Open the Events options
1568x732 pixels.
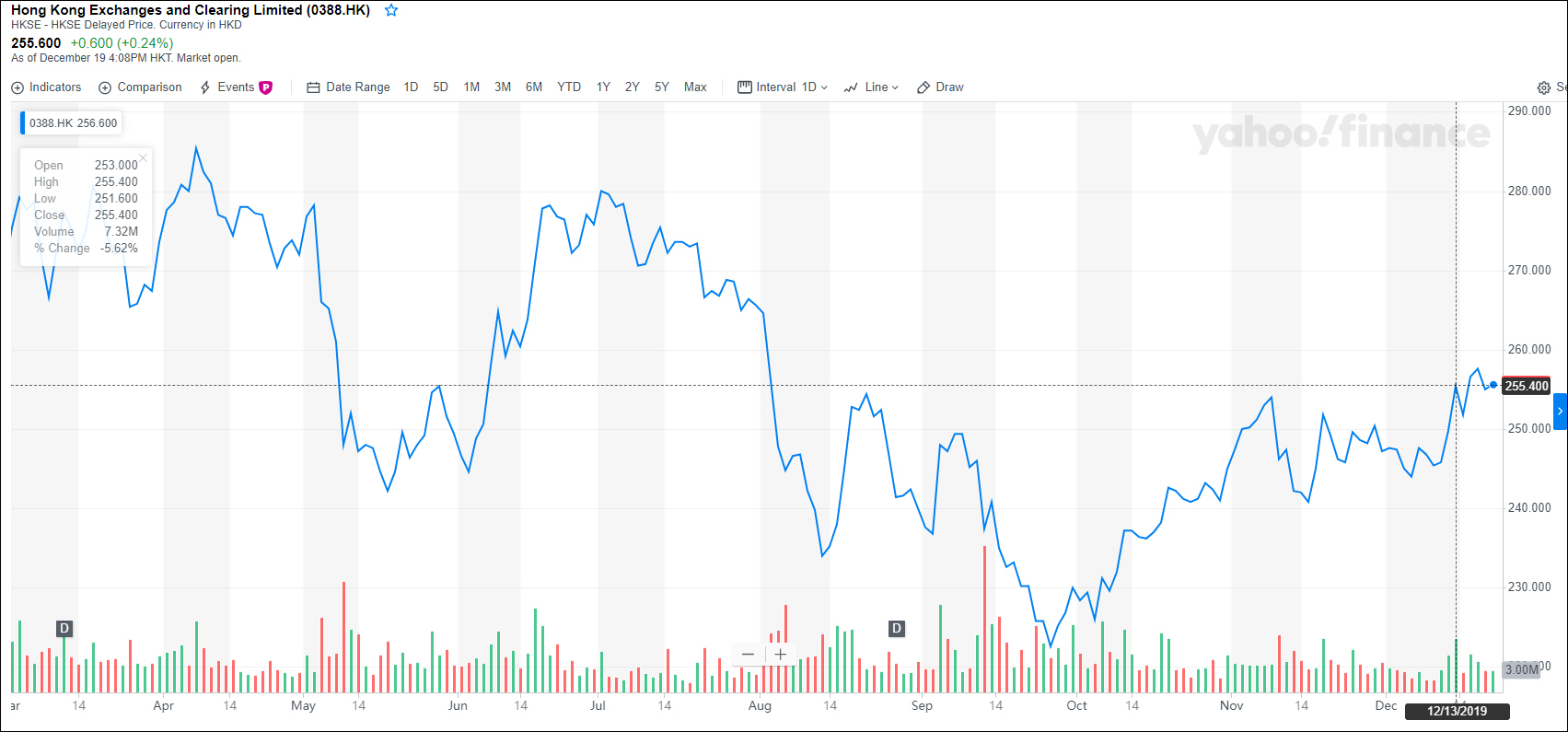click(236, 87)
